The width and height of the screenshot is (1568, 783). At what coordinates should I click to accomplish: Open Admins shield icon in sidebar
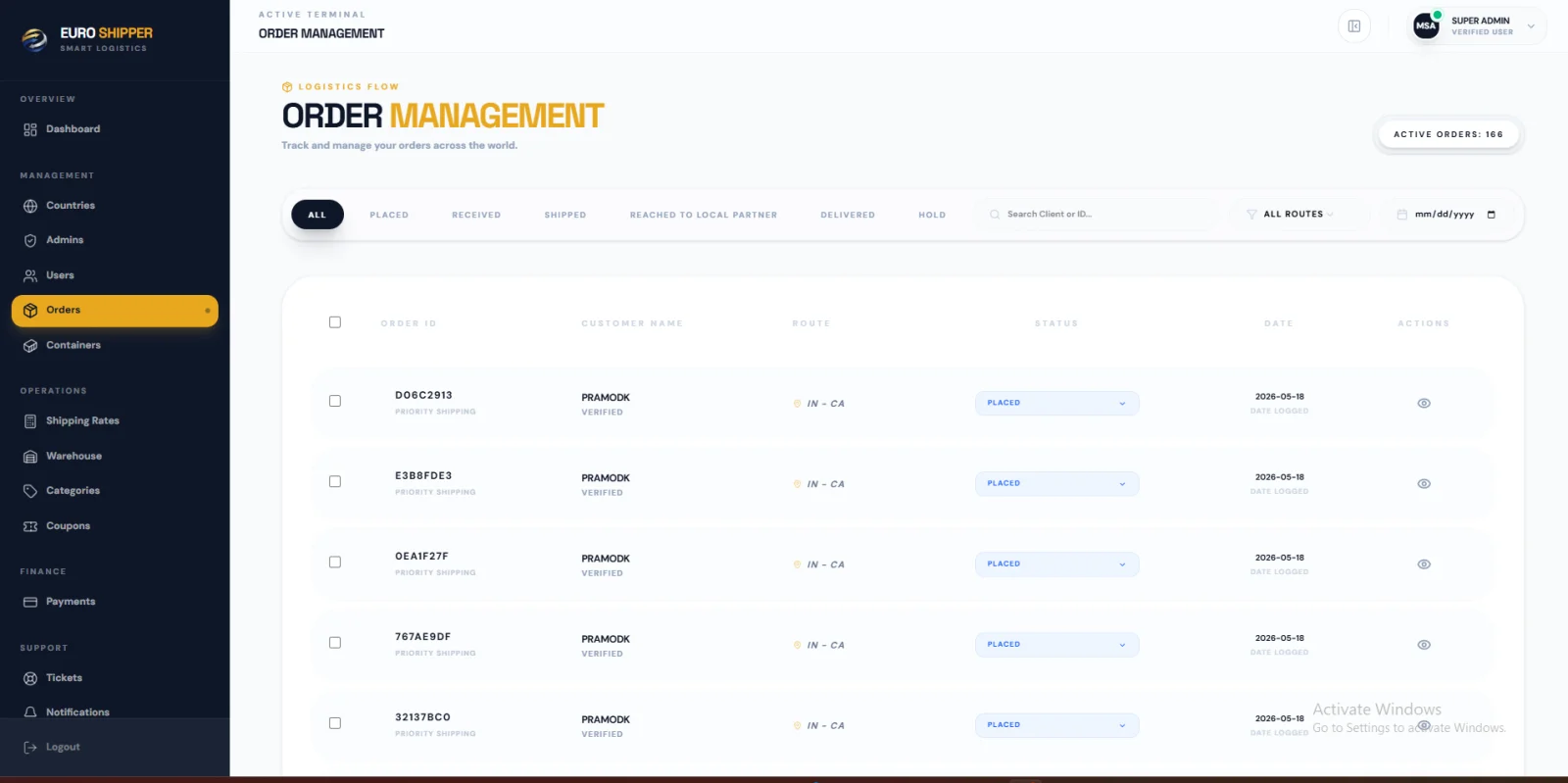coord(30,240)
